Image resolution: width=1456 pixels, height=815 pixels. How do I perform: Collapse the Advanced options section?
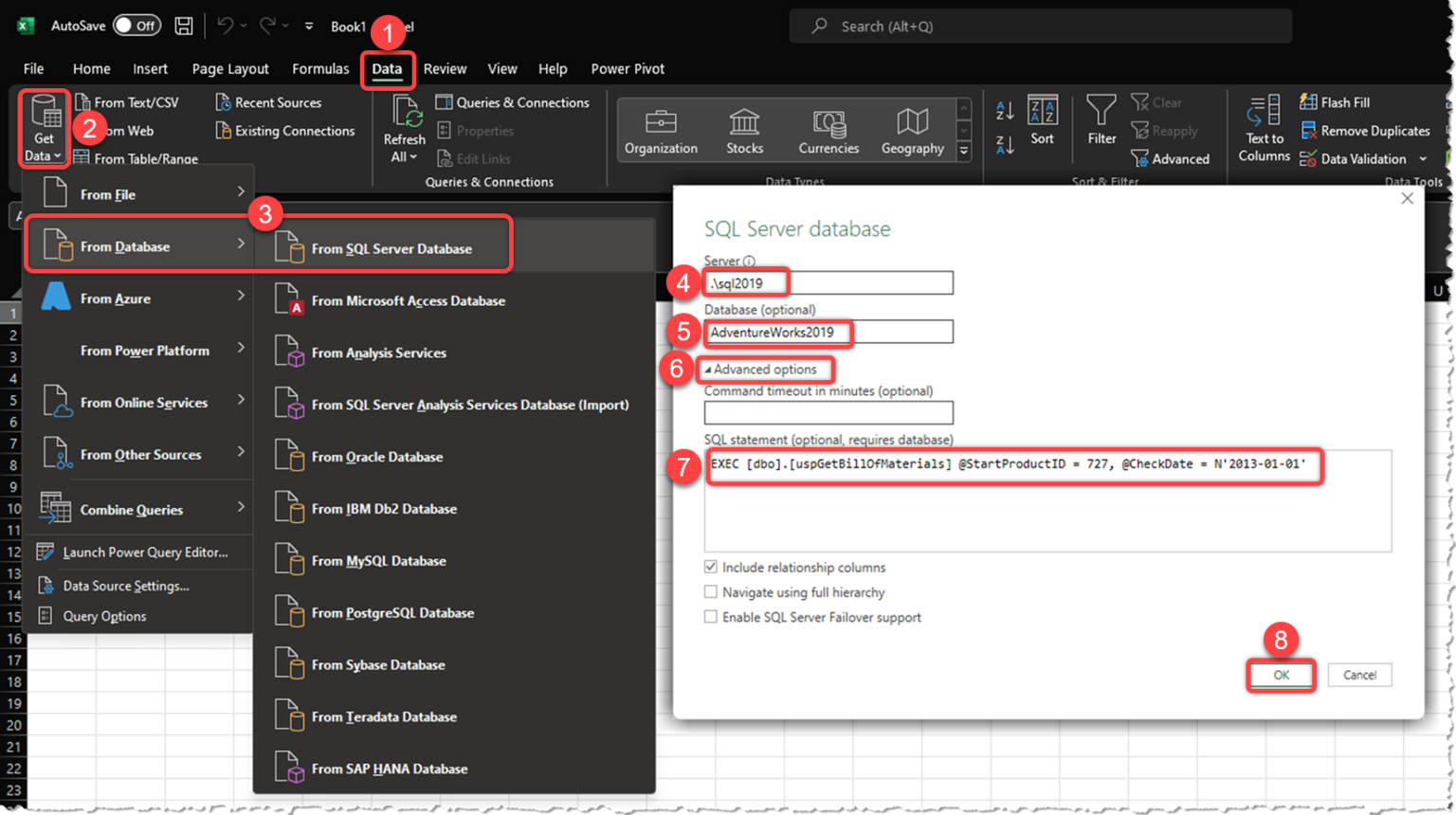click(760, 370)
